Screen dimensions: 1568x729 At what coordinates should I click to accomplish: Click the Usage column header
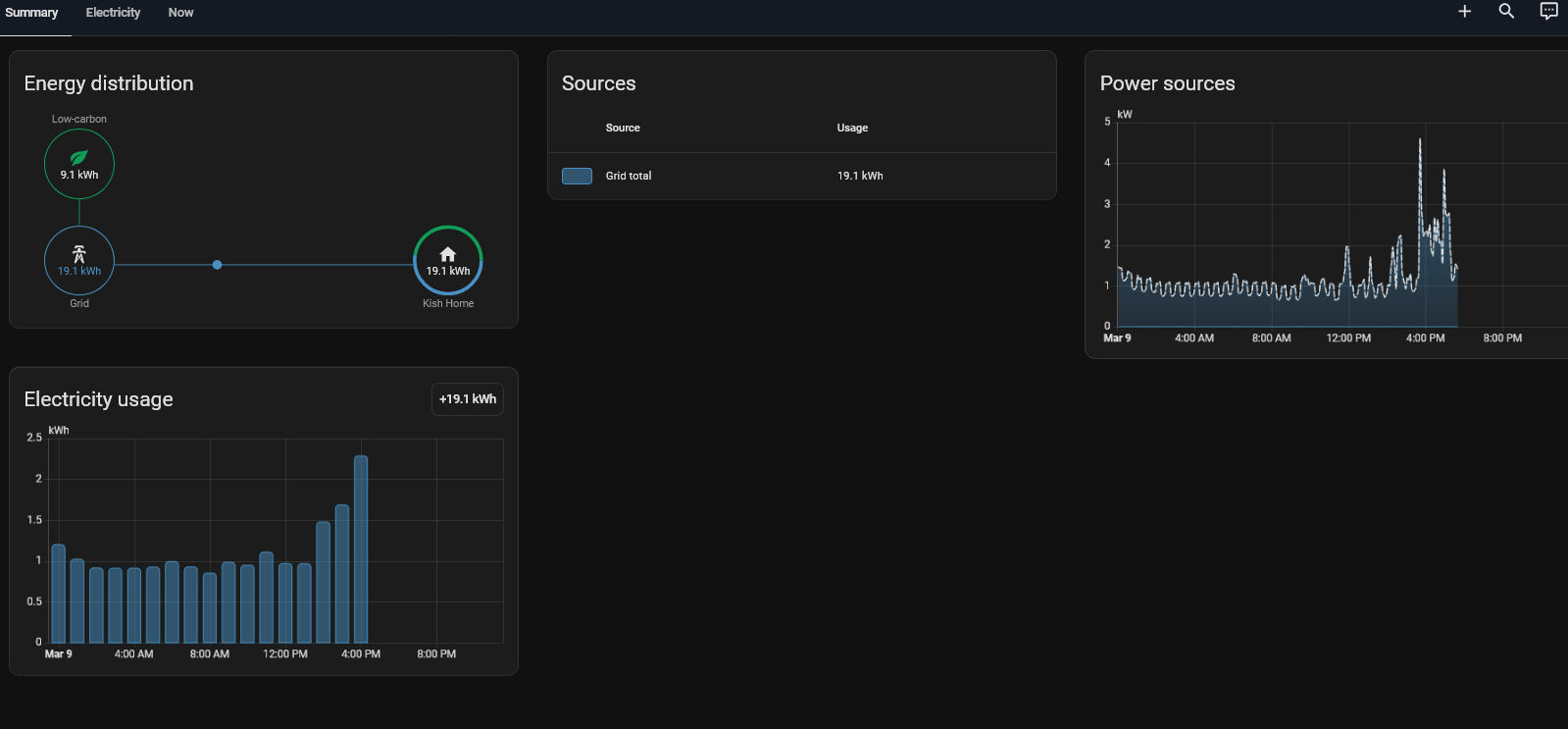click(x=852, y=128)
